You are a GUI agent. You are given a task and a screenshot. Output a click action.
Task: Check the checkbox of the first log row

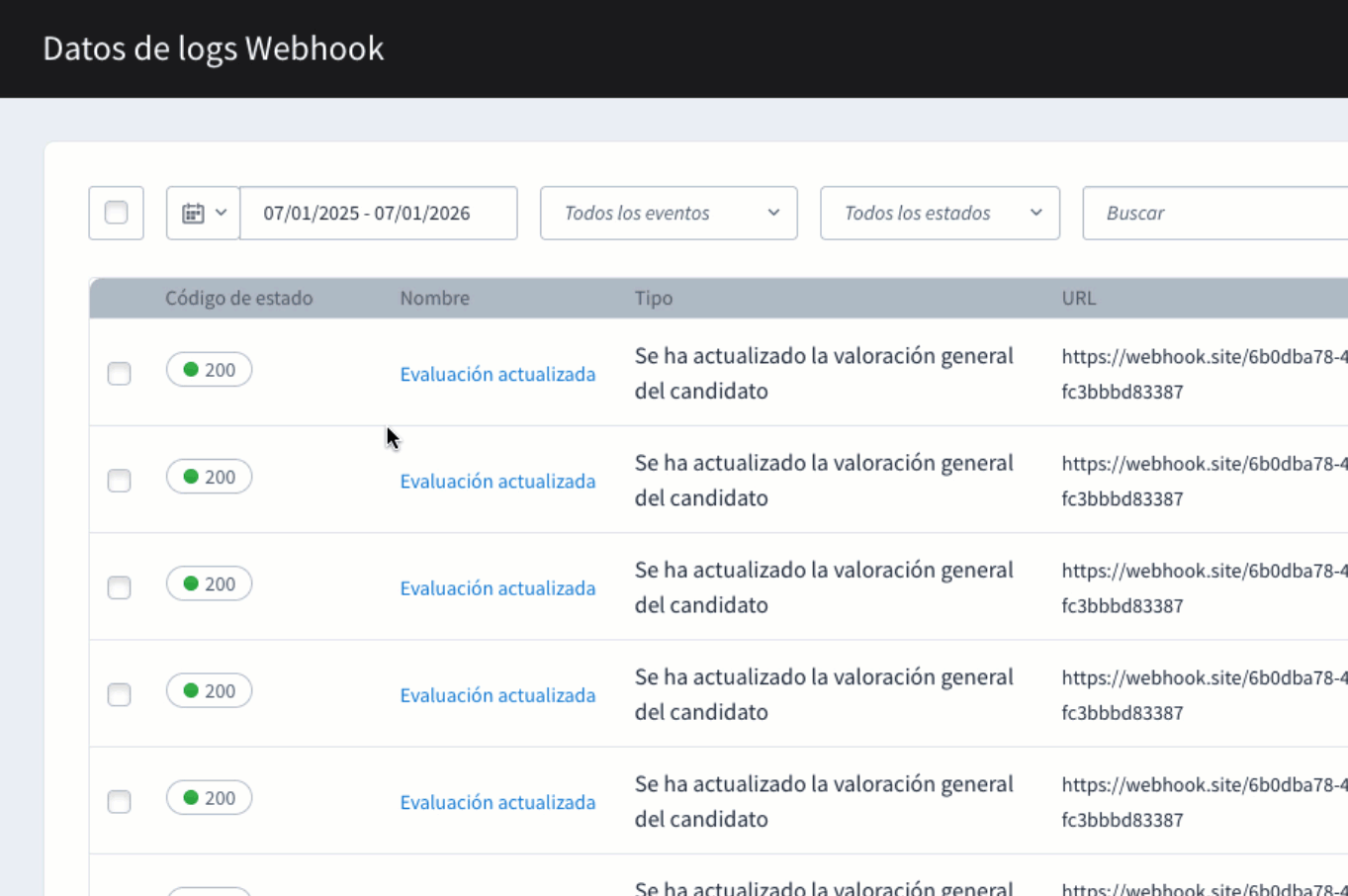(119, 374)
